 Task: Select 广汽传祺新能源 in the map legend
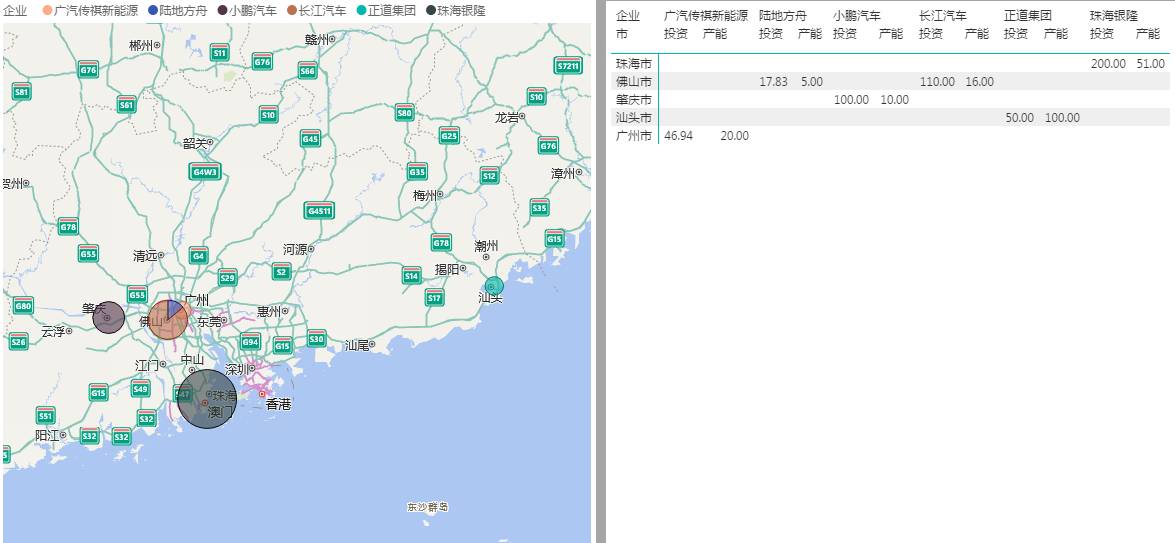click(x=91, y=10)
